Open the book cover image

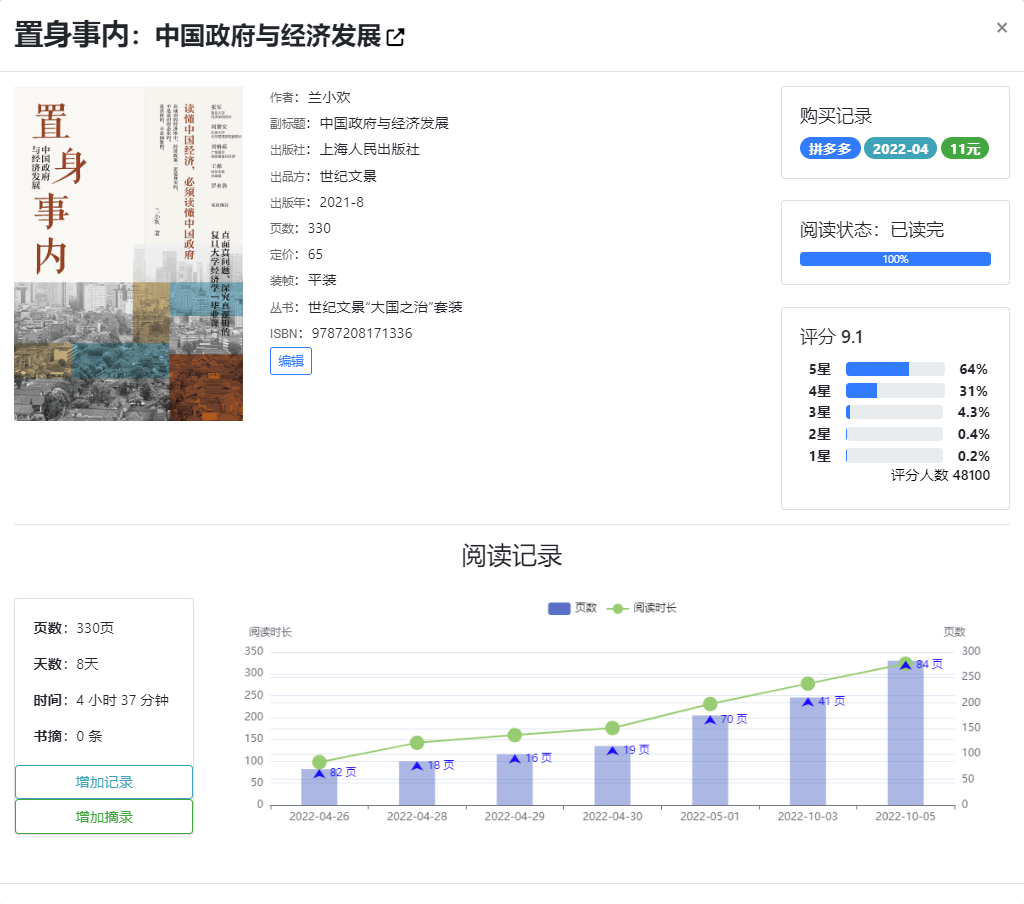129,253
